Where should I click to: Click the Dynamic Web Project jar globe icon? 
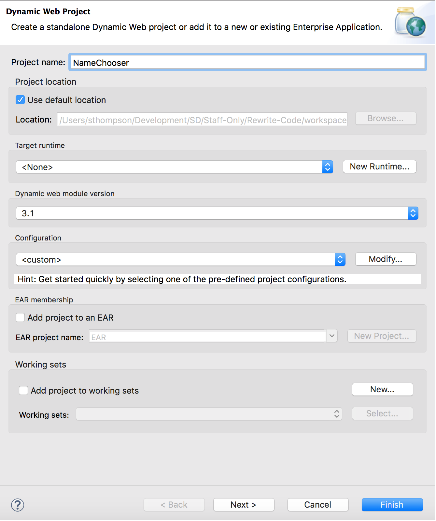pyautogui.click(x=410, y=22)
